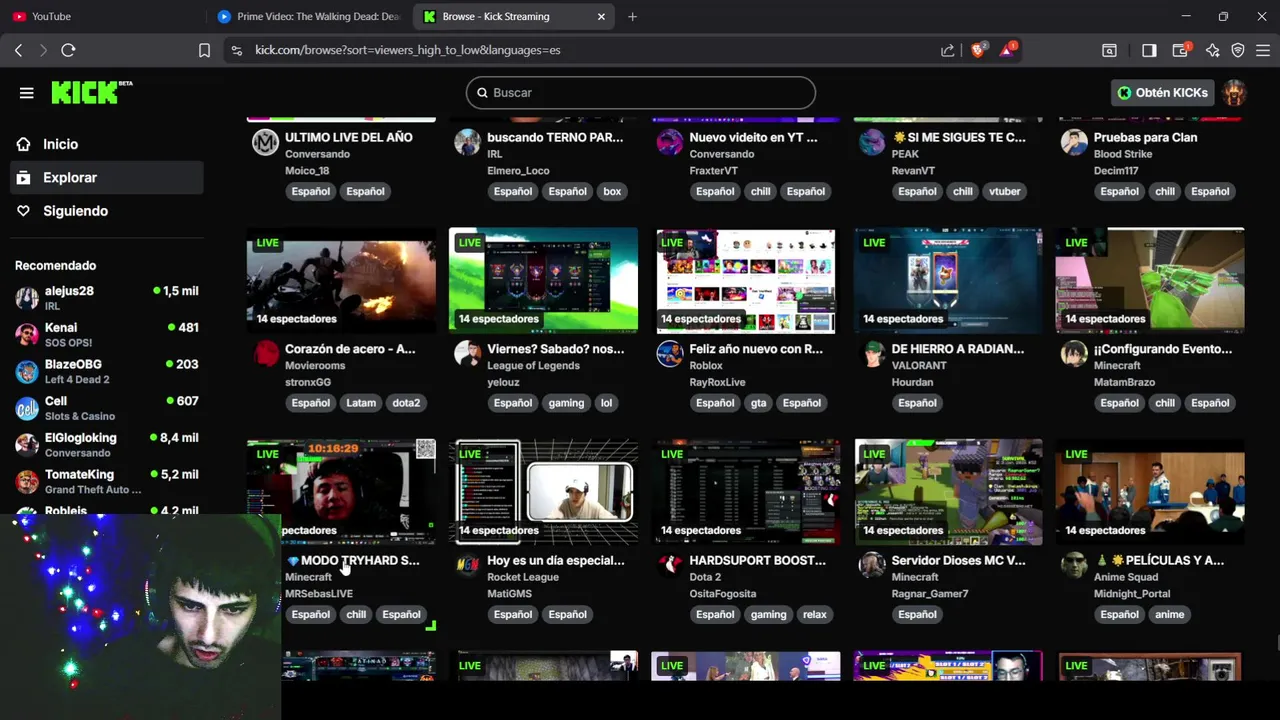This screenshot has width=1280, height=720.
Task: Click alejus28 avatar in Recomendado
Action: [x=27, y=298]
